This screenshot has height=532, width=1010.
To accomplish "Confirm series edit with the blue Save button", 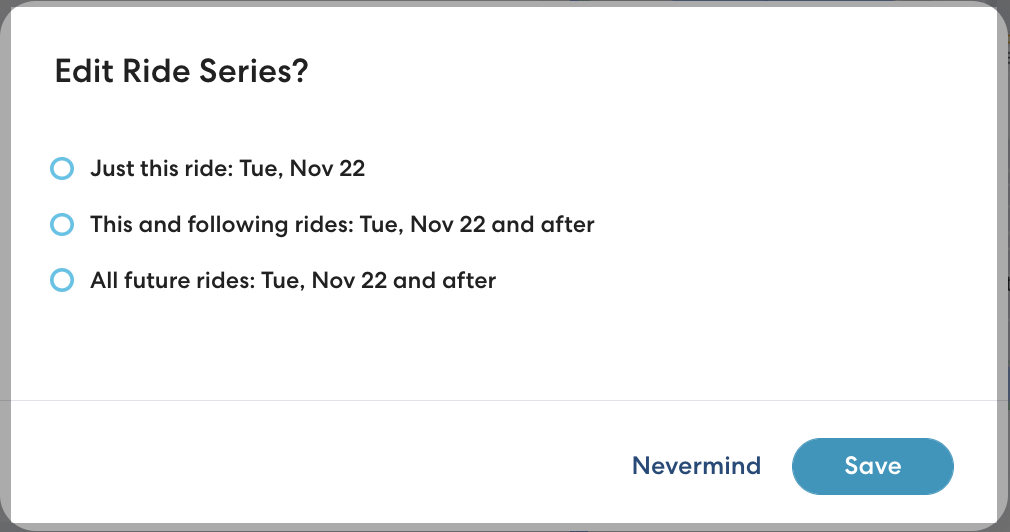I will point(872,466).
